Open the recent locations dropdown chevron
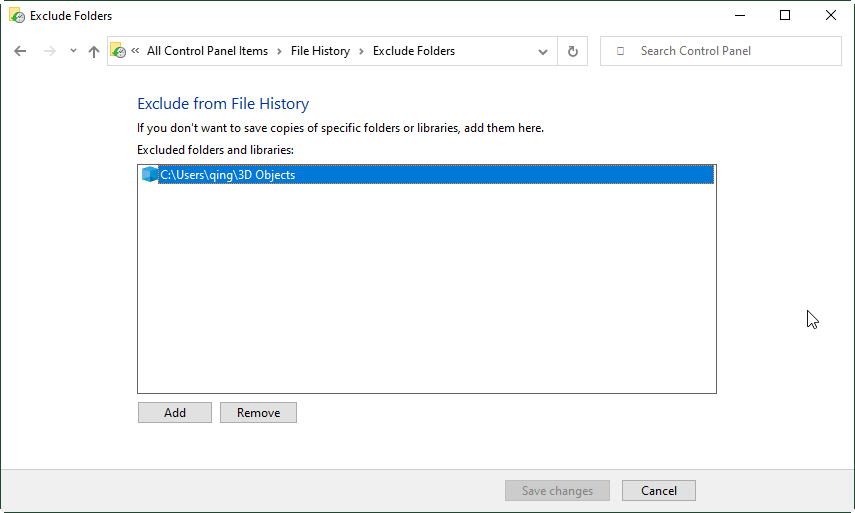 point(73,51)
